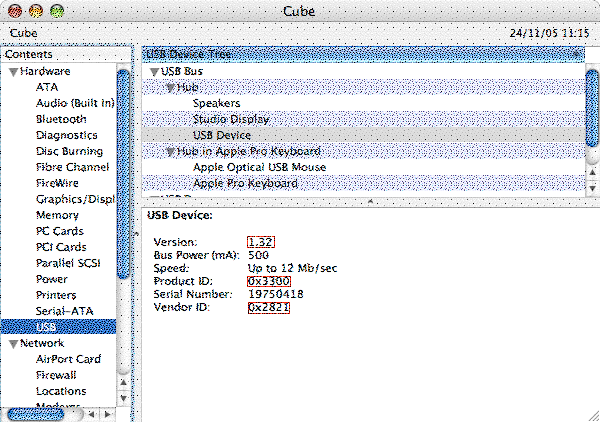Select PCI Cards in the sidebar
The width and height of the screenshot is (600, 422).
(x=61, y=247)
